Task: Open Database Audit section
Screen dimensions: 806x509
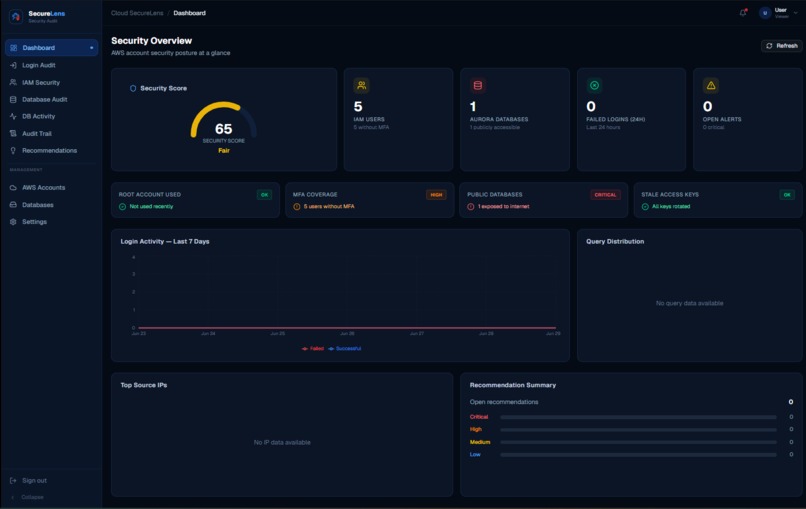Action: [51, 99]
